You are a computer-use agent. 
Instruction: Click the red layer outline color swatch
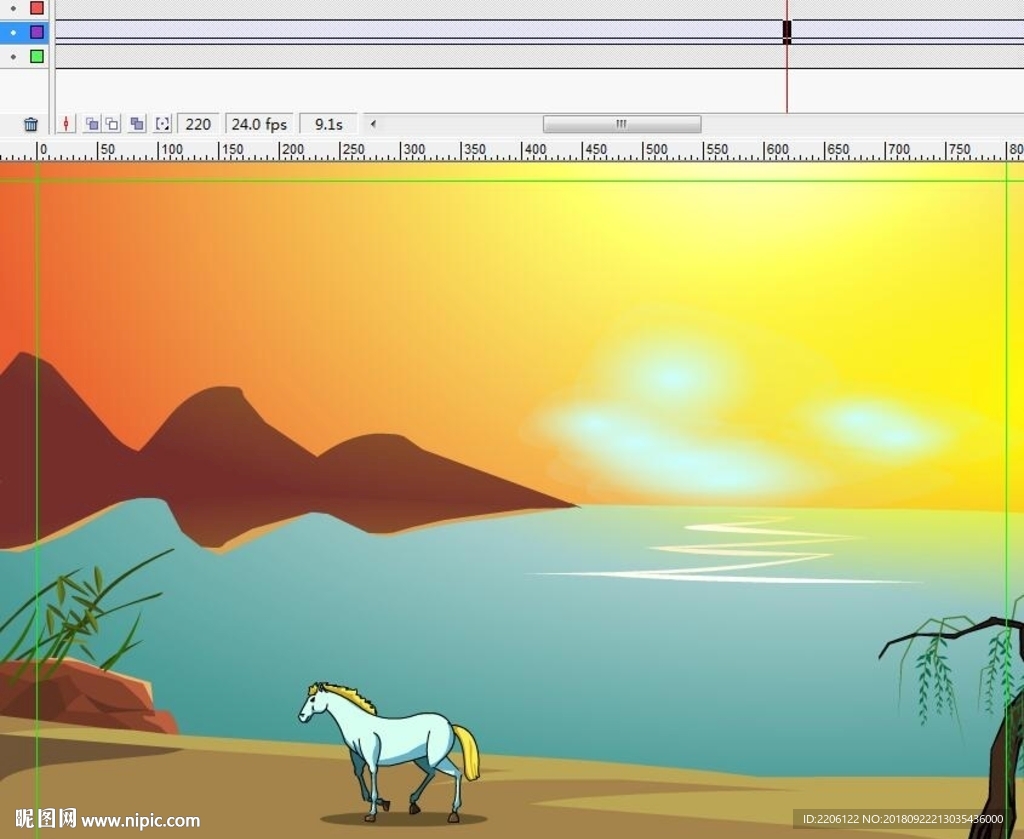pos(37,8)
